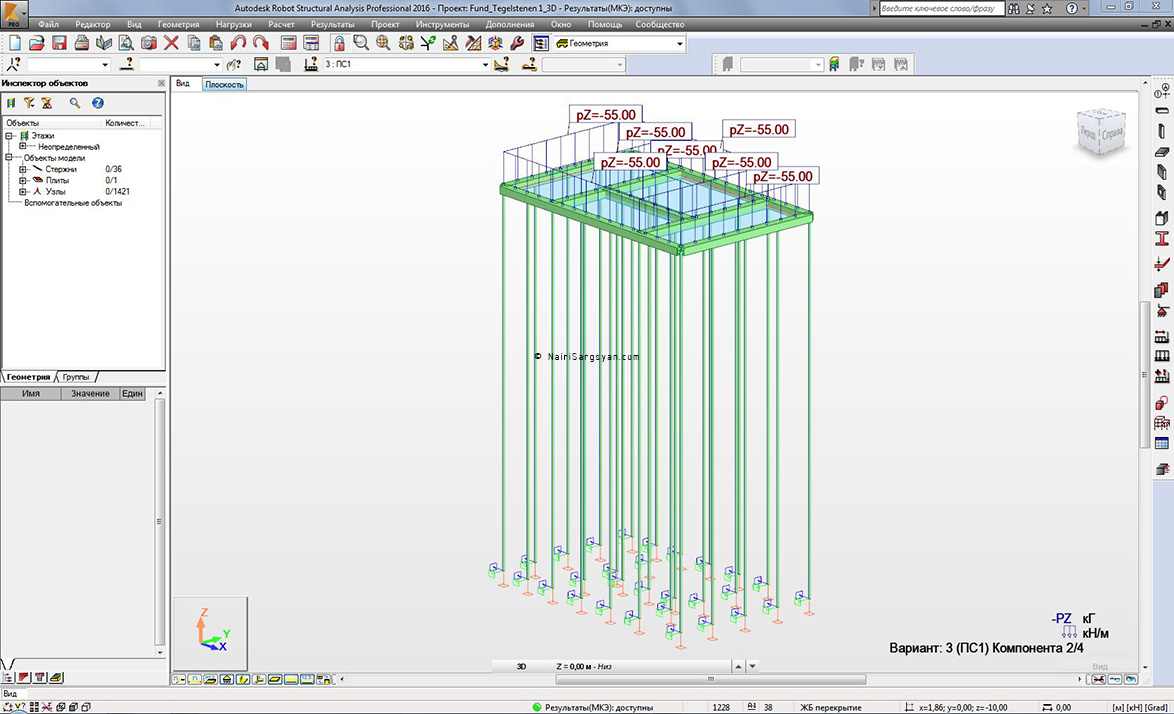The width and height of the screenshot is (1174, 714).
Task: Switch to the Плоскость view tab
Action: 225,85
